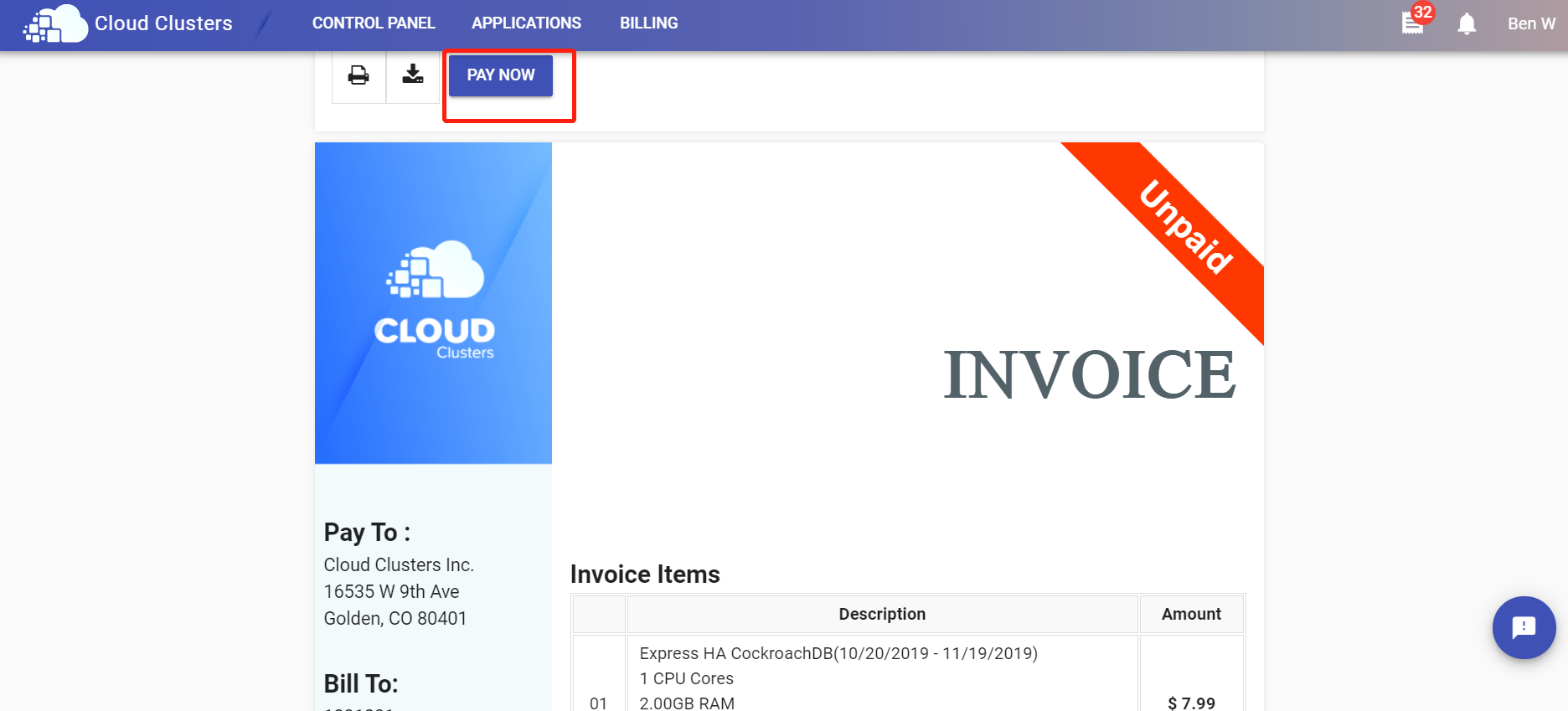Viewport: 1568px width, 711px height.
Task: Select the '1 CPU Cores' line
Action: (x=686, y=678)
